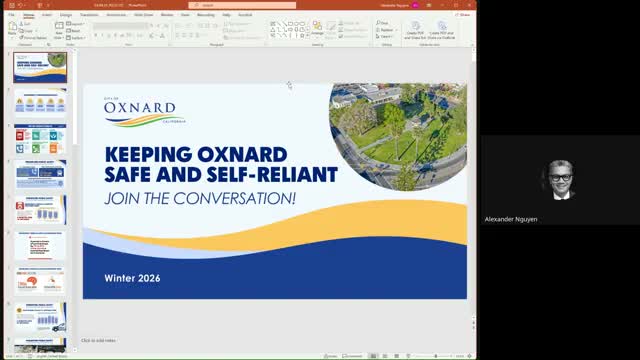Screen dimensions: 640x360
Task: Expand the Section dropdown
Action: [76, 38]
